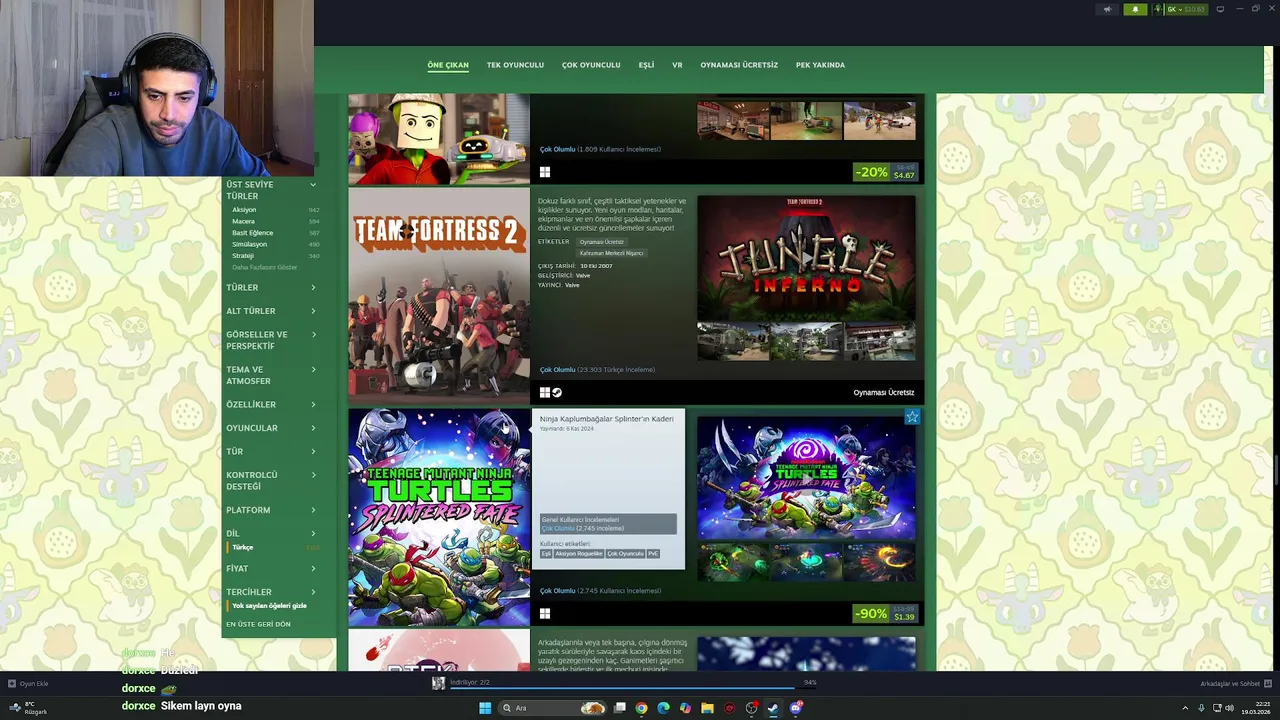The image size is (1280, 720).
Task: Toggle Türkçe language filter
Action: [243, 548]
